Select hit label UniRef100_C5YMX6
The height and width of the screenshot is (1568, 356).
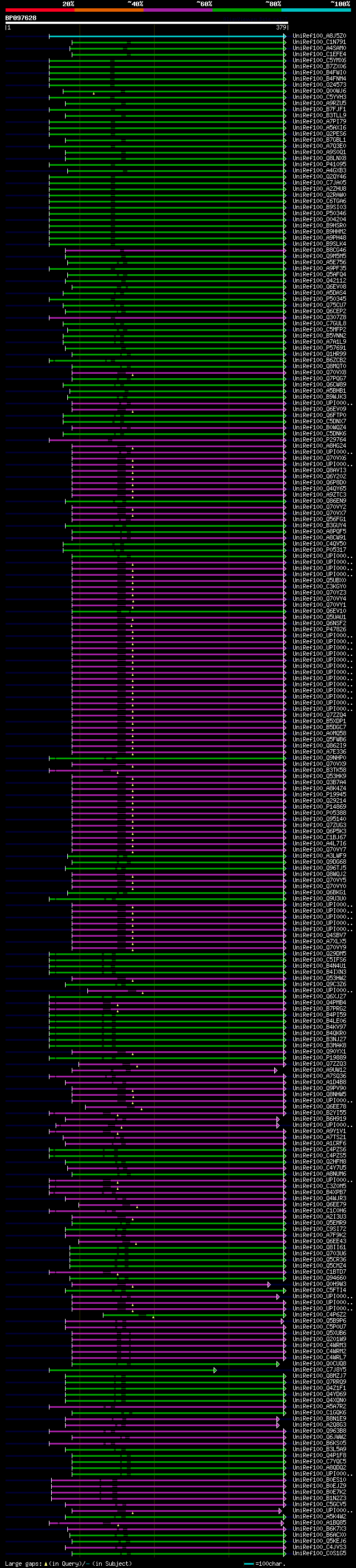coord(319,60)
